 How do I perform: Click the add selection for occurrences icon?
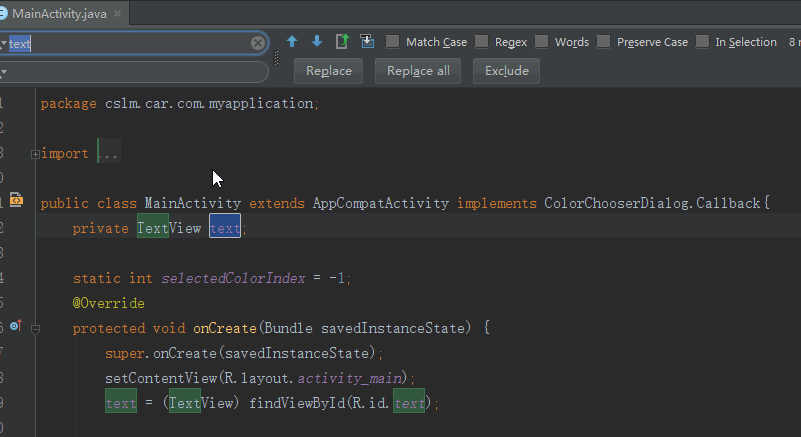tap(367, 41)
